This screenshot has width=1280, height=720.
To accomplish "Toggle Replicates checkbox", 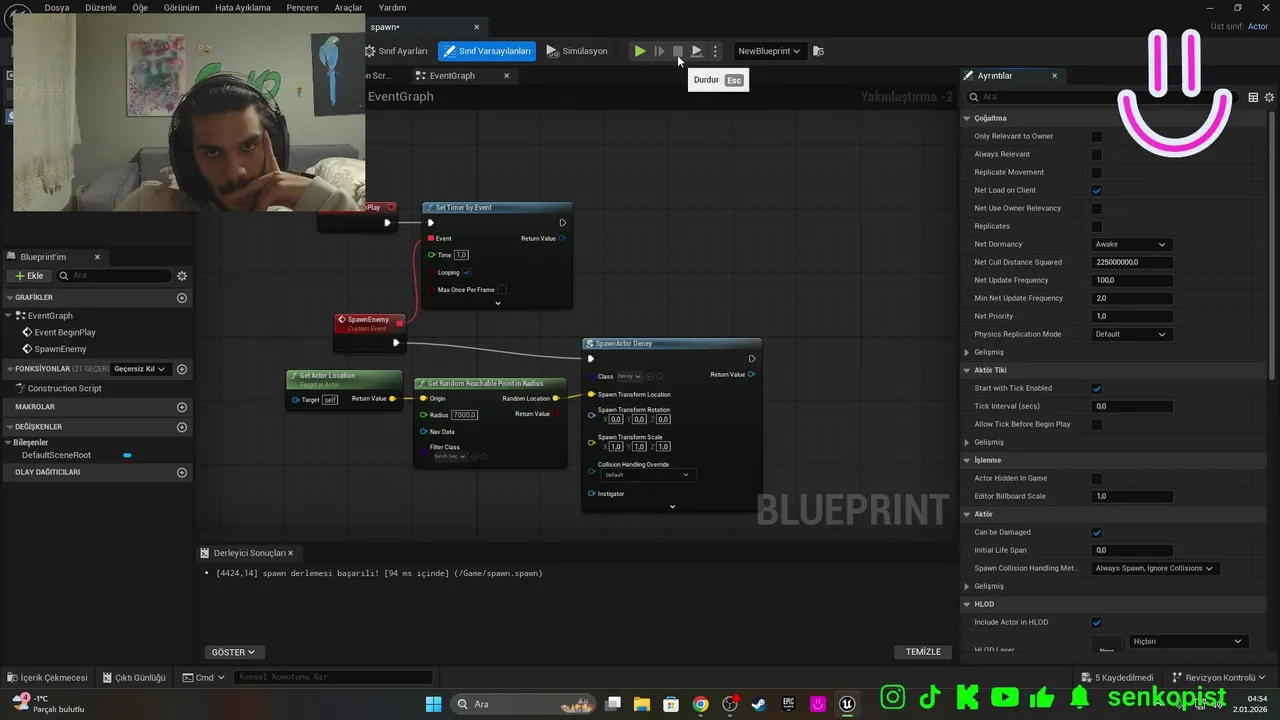I will (1097, 227).
